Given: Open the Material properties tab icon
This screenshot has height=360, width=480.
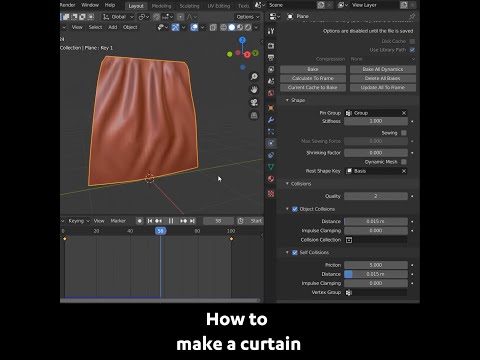Looking at the screenshot, I should 271,179.
